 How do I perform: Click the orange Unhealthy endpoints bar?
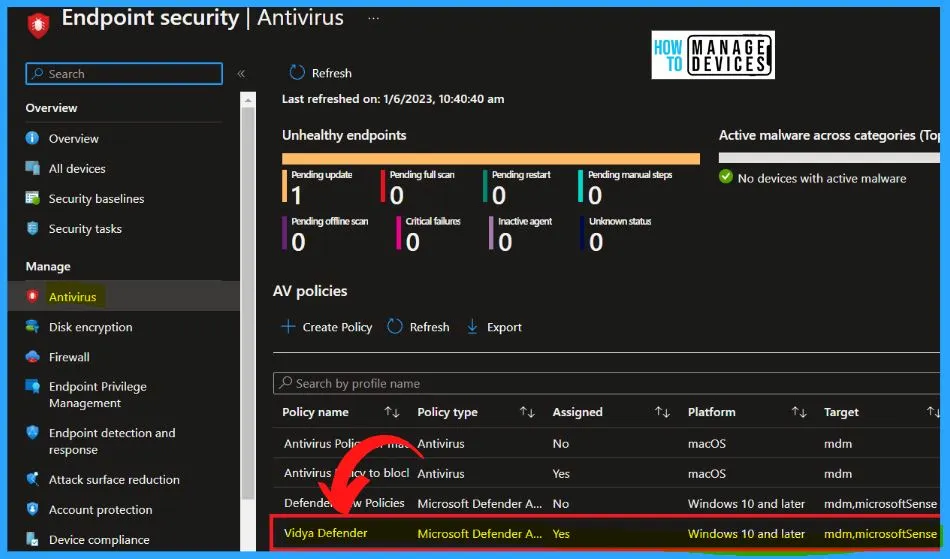click(491, 159)
